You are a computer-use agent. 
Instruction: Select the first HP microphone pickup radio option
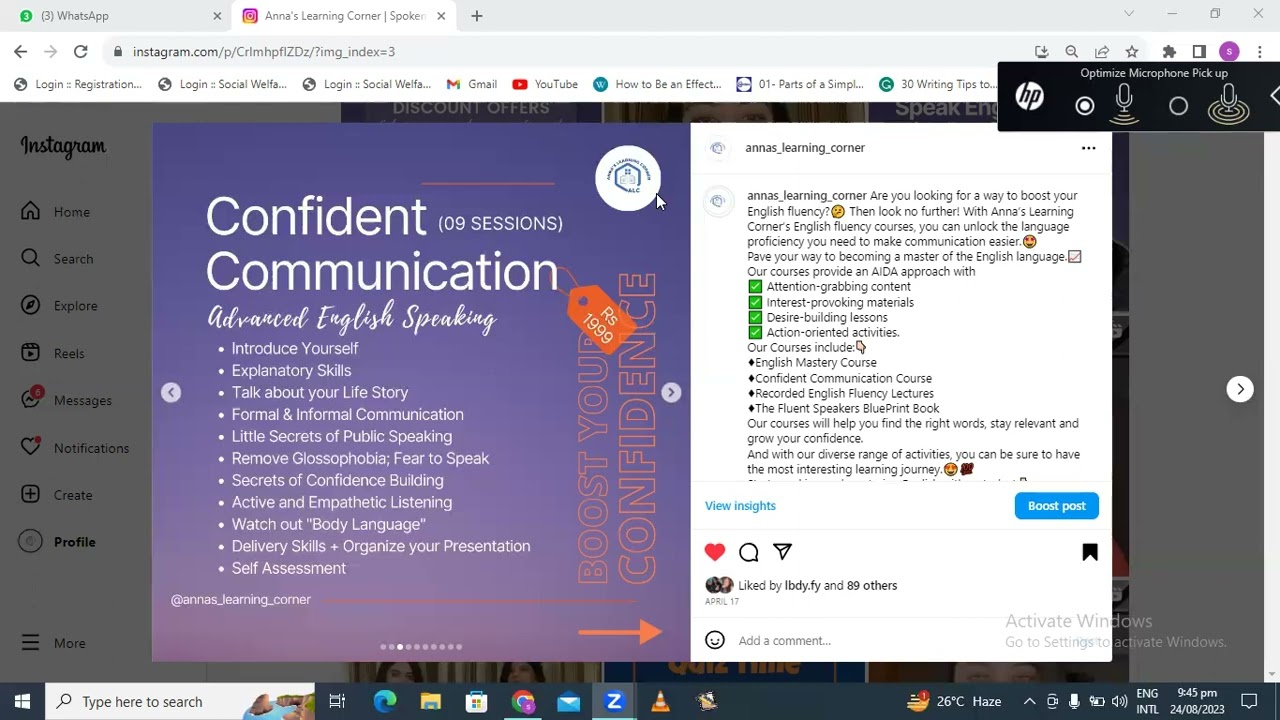[x=1084, y=106]
